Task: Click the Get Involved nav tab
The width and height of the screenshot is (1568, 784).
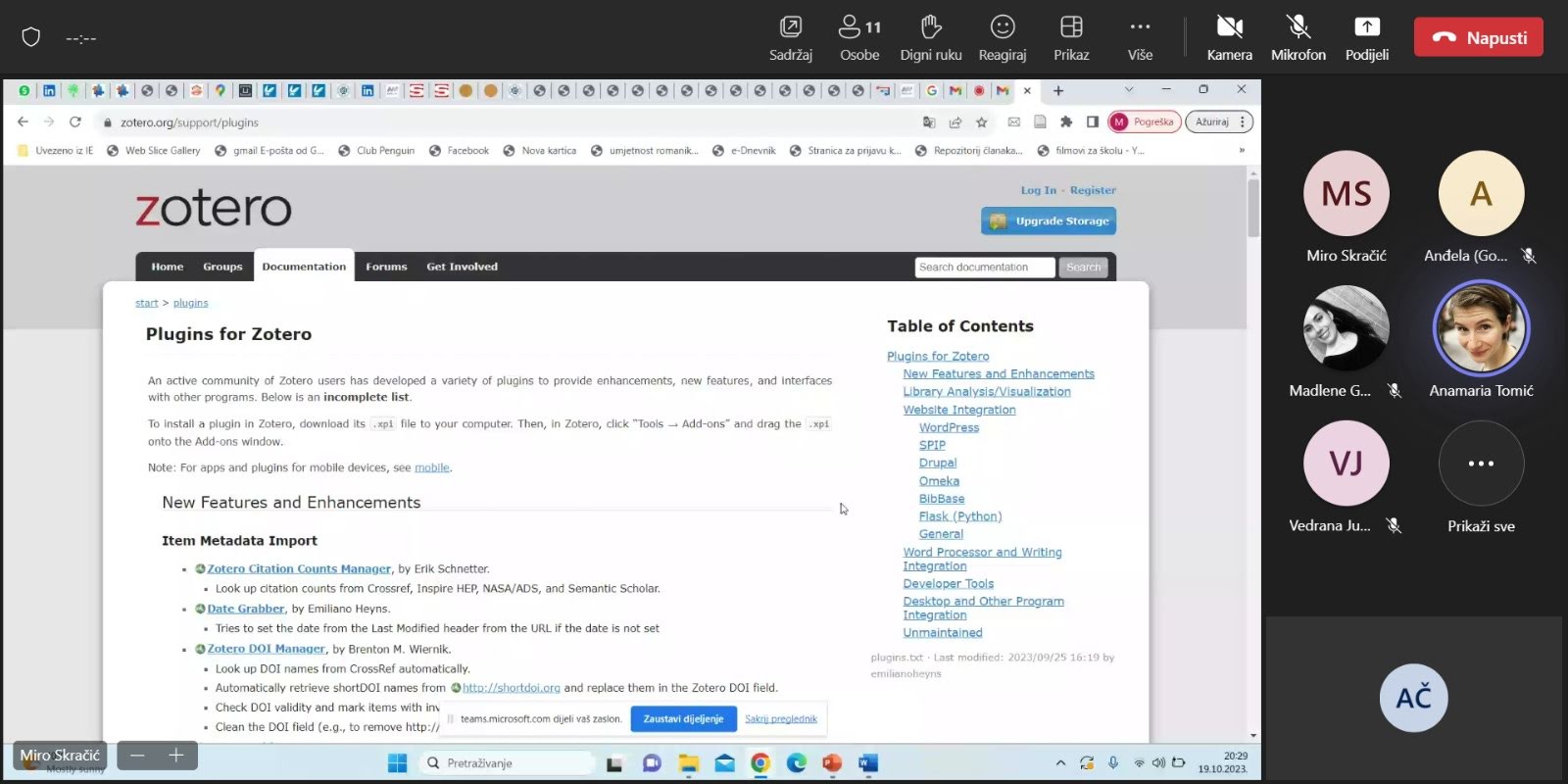Action: tap(462, 267)
